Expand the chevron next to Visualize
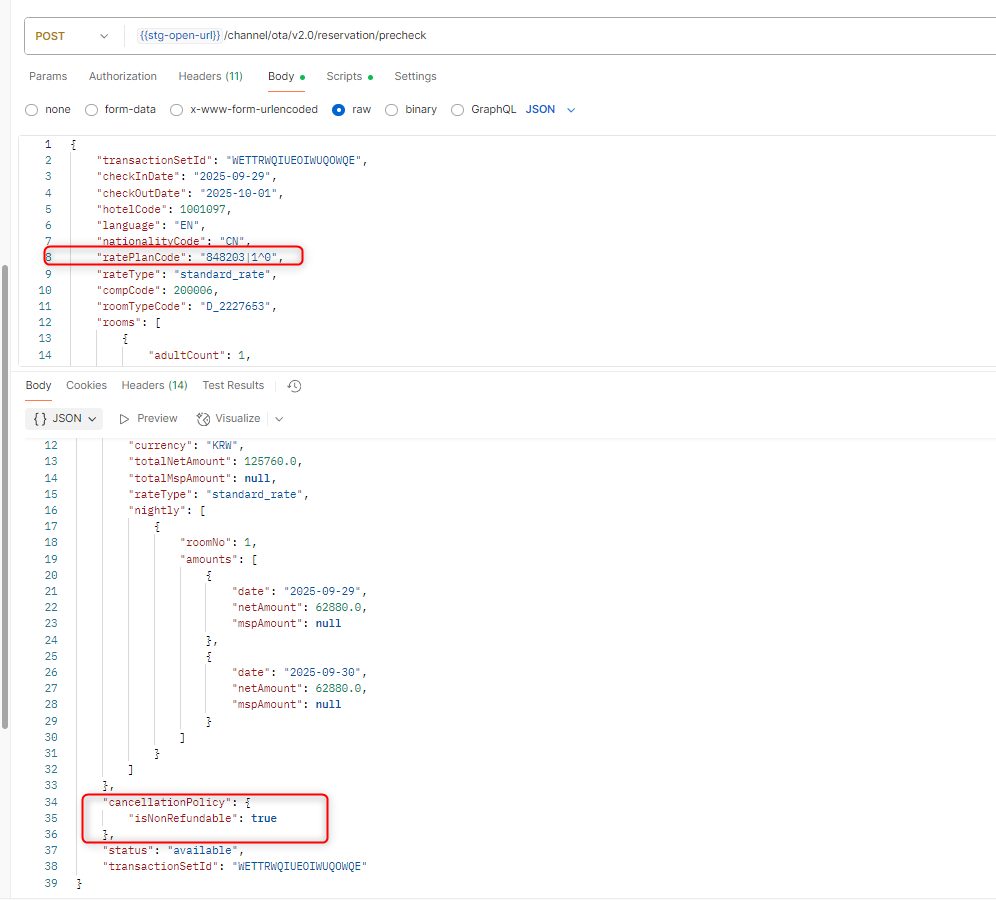The height and width of the screenshot is (900, 996). pyautogui.click(x=279, y=419)
